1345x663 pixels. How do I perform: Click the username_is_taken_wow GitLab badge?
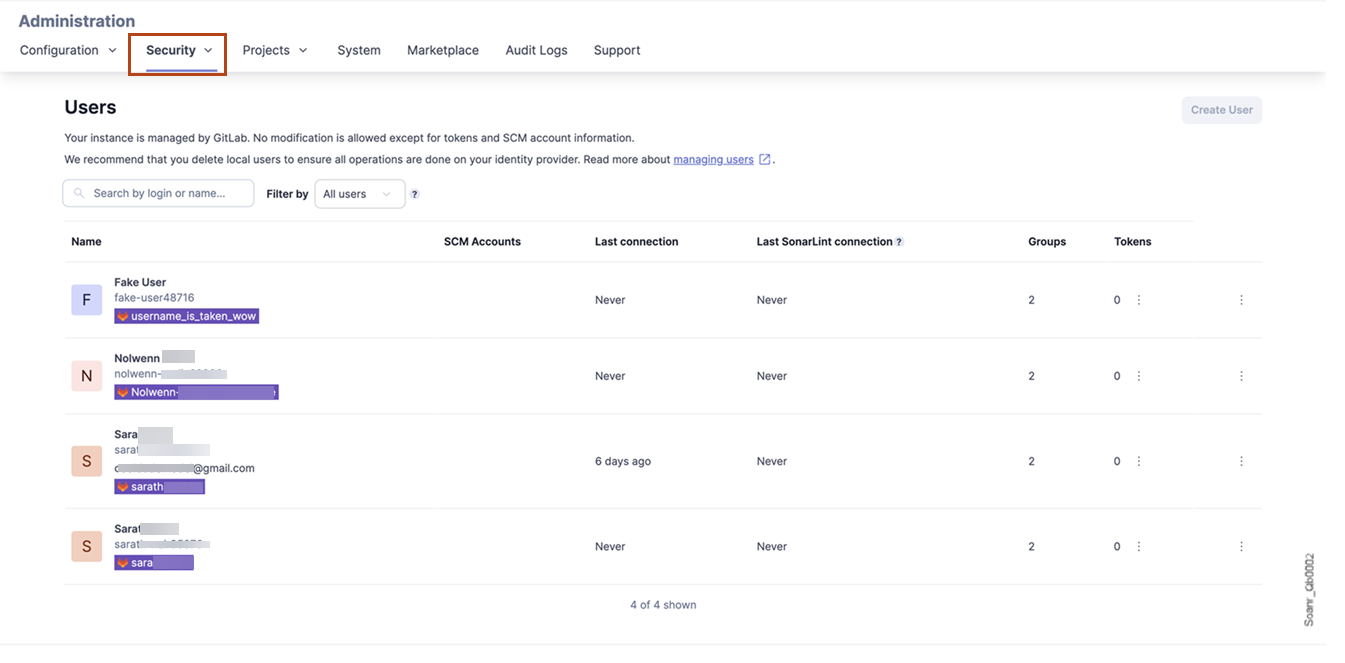(187, 316)
